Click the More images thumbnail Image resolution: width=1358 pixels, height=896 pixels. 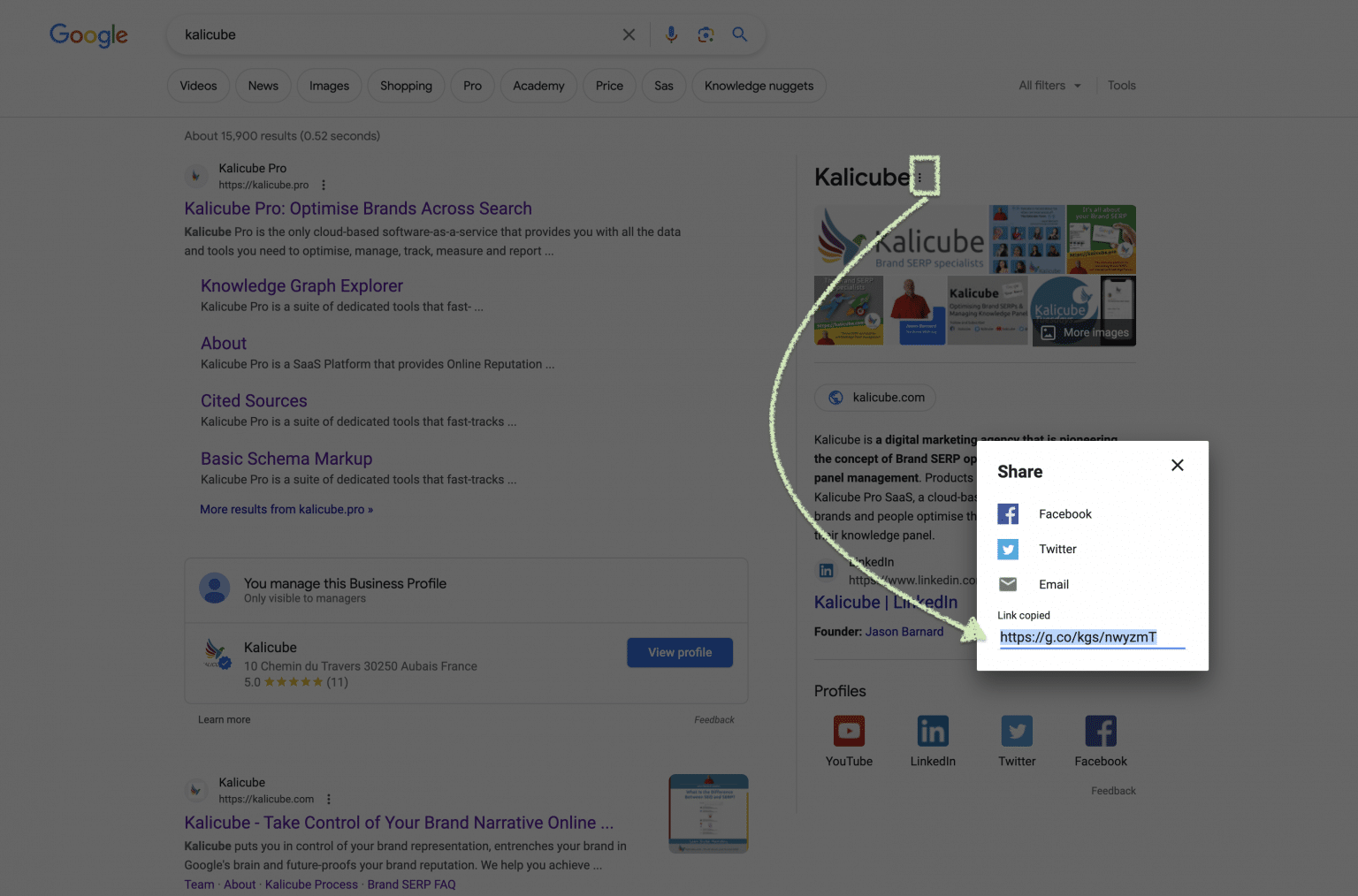click(x=1084, y=332)
